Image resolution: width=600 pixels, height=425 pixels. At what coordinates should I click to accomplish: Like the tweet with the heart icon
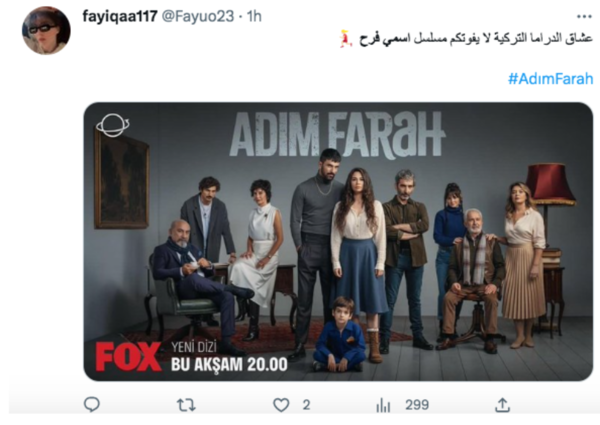(281, 405)
